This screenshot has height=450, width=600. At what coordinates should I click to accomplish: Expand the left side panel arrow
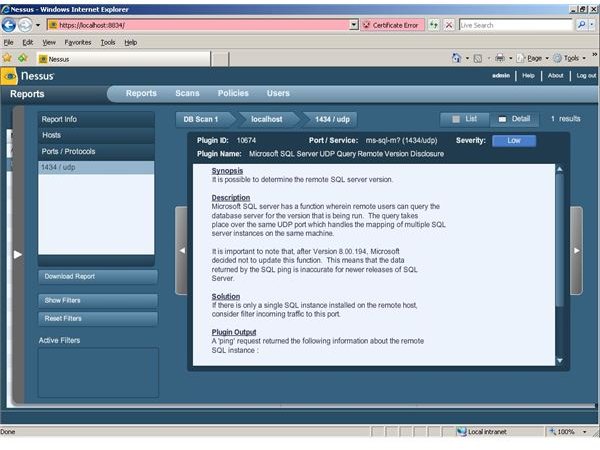click(x=18, y=254)
